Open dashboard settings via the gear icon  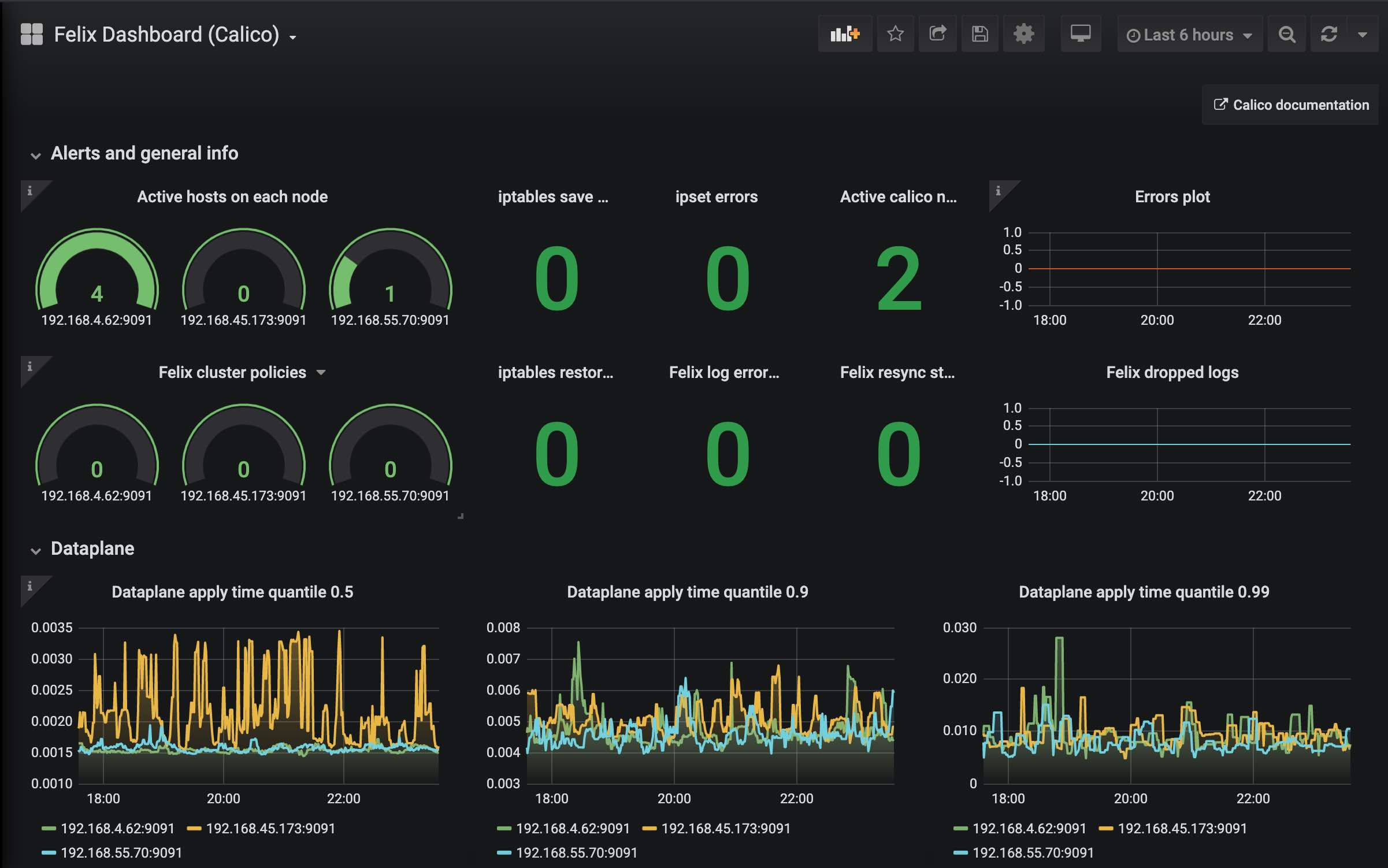click(x=1023, y=34)
